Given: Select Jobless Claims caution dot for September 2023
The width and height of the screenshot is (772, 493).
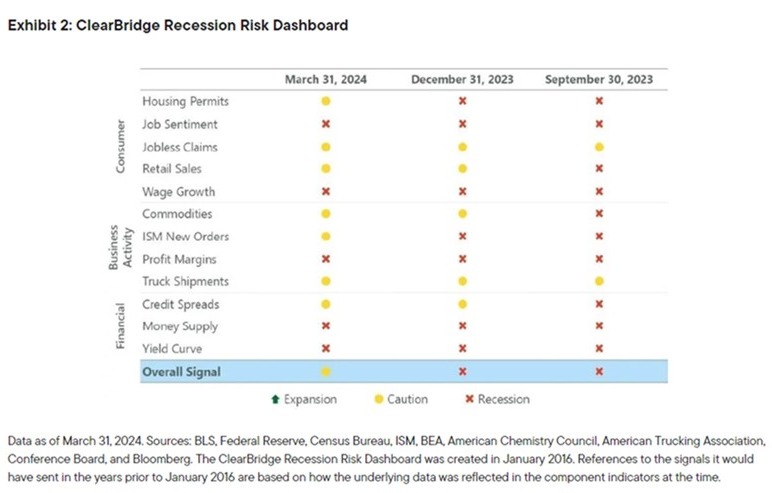Looking at the screenshot, I should (599, 147).
